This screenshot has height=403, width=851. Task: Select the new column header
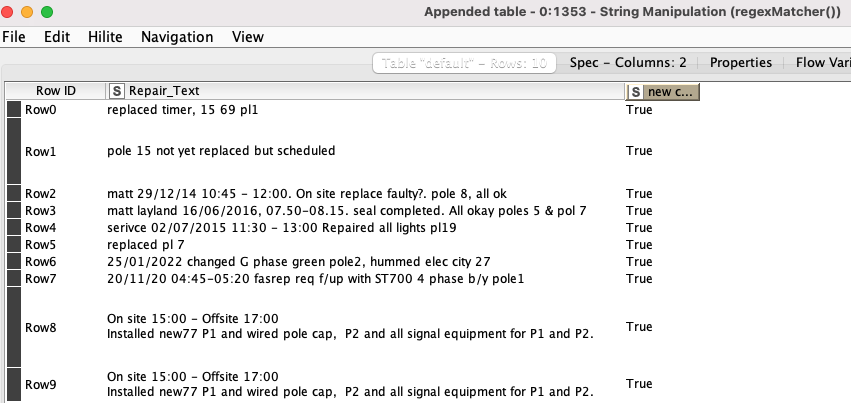click(x=663, y=92)
